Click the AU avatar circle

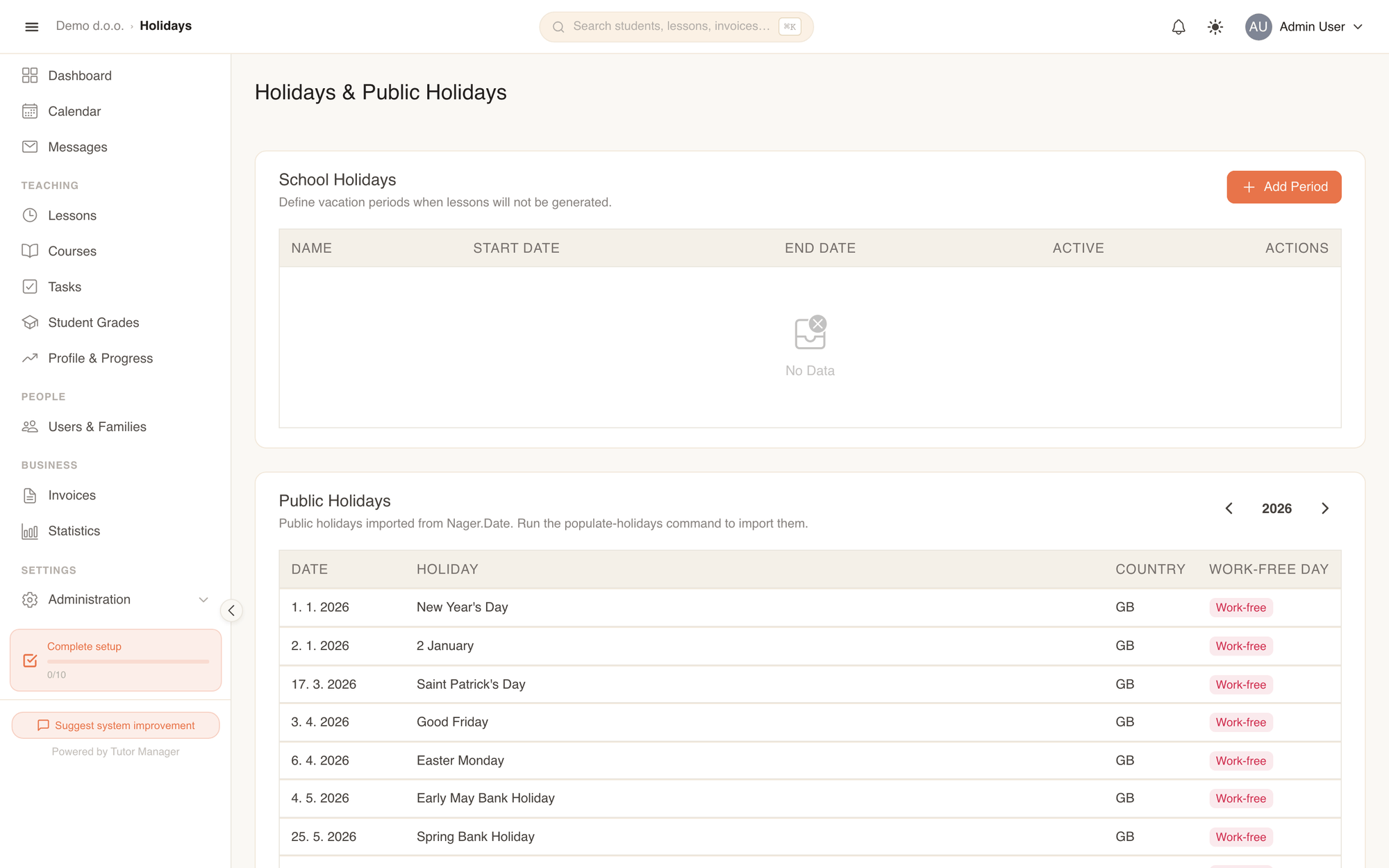click(x=1258, y=26)
